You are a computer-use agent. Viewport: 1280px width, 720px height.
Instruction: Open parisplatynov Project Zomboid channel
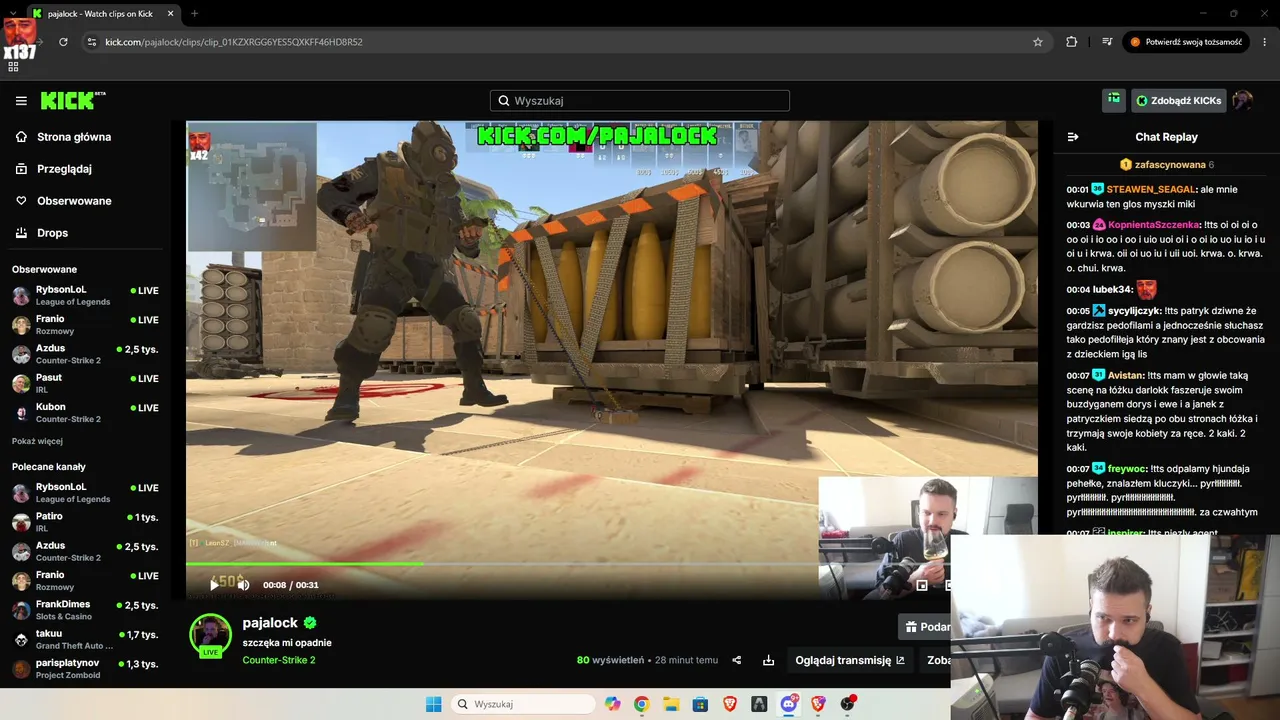pyautogui.click(x=85, y=668)
